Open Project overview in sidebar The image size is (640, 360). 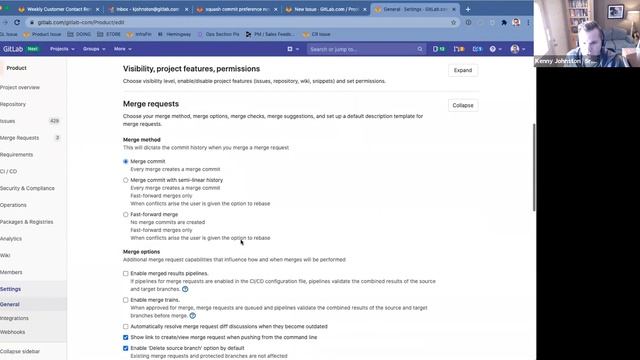[20, 87]
